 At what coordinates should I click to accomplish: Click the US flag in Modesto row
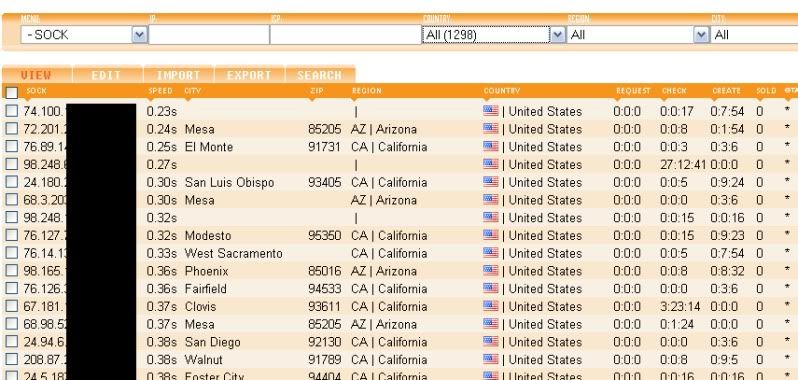click(x=491, y=235)
